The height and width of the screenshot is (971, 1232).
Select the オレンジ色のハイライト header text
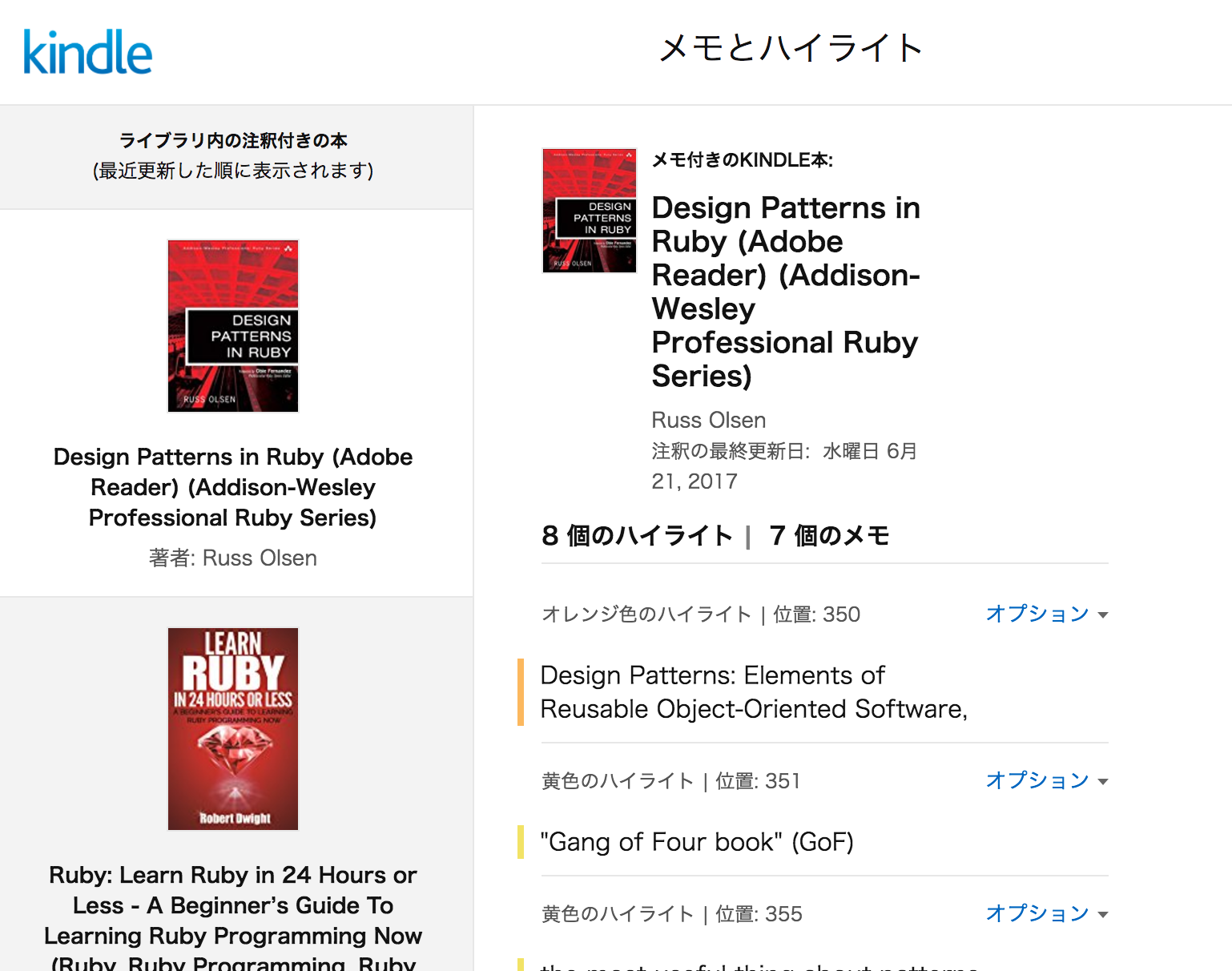click(646, 614)
